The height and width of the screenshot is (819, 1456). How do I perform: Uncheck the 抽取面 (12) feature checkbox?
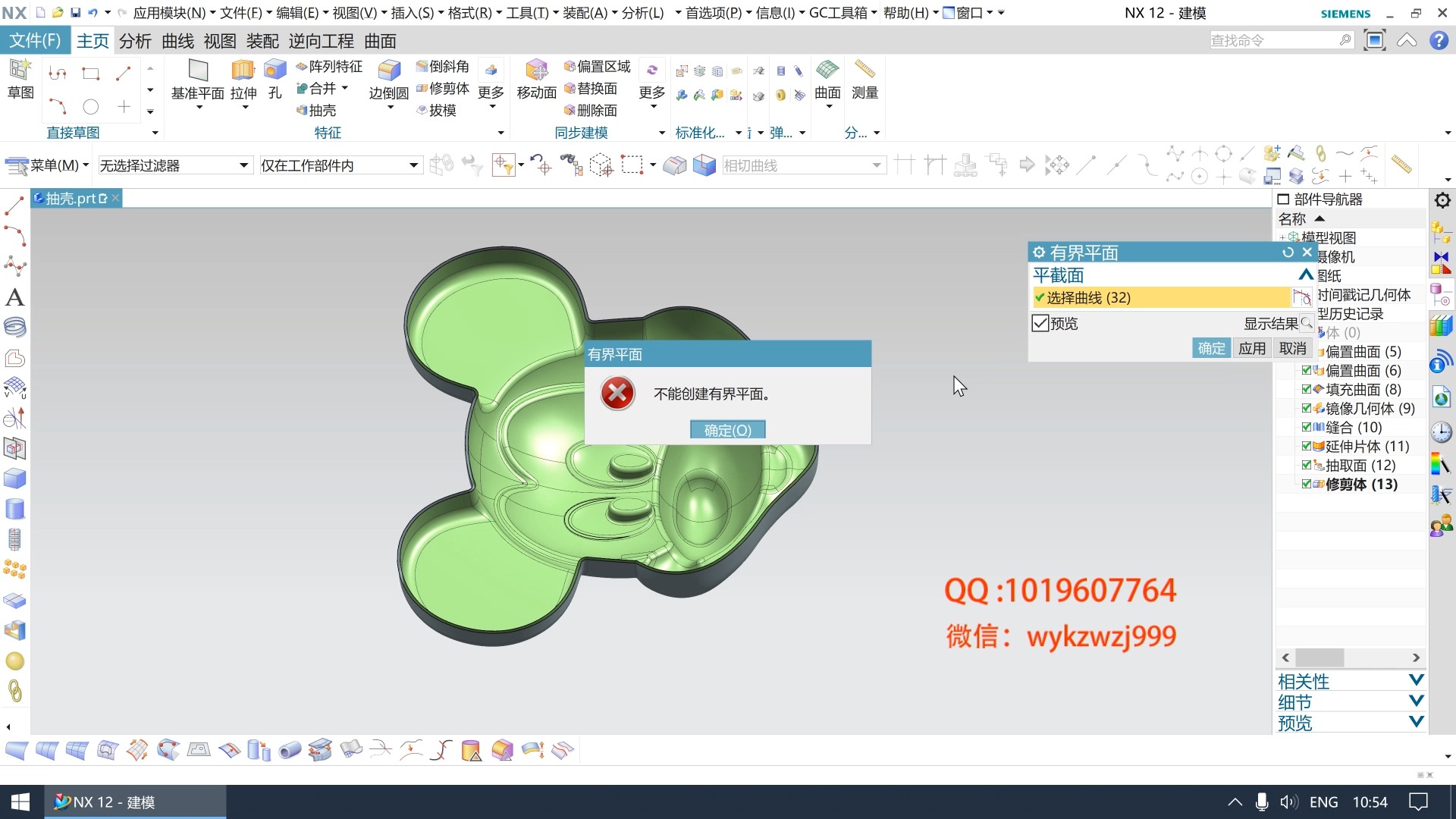point(1306,465)
